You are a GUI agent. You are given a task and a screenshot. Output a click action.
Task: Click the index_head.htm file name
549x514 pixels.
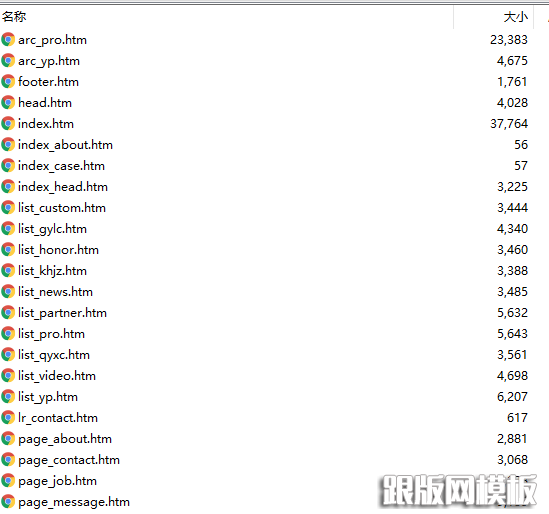(63, 187)
